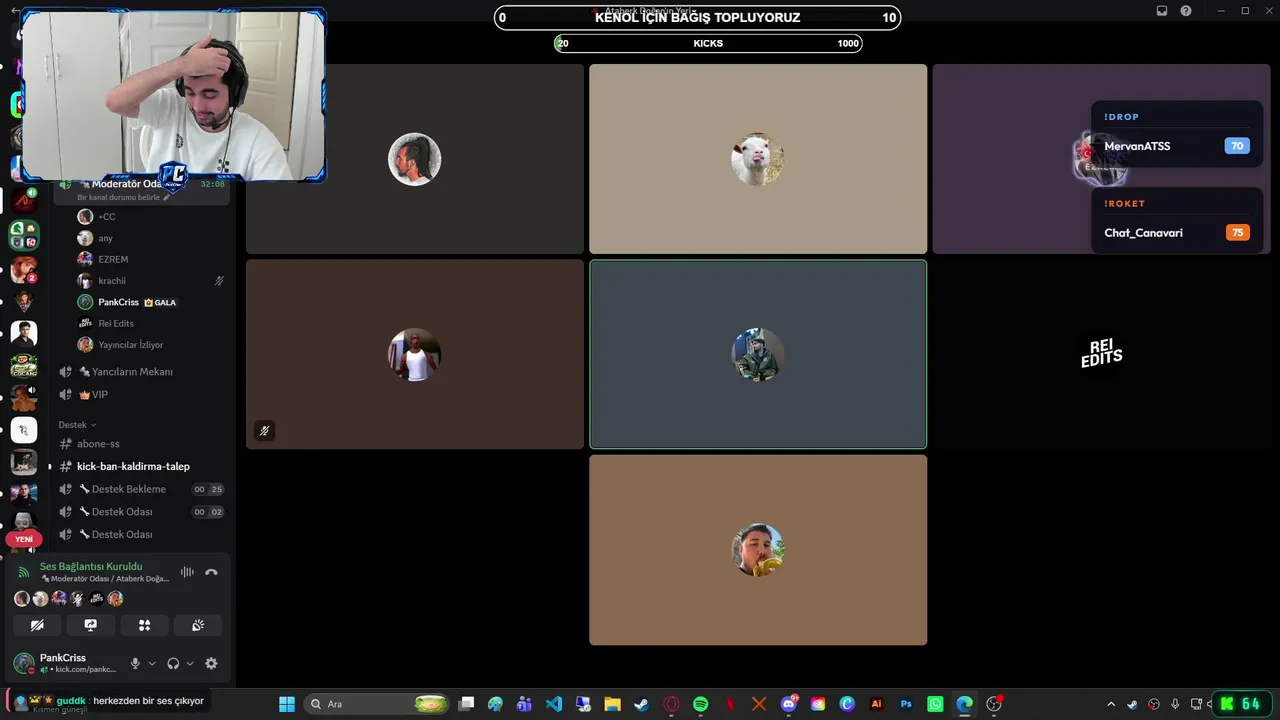Image resolution: width=1280 pixels, height=720 pixels.
Task: Collapse the Destek category
Action: click(x=77, y=425)
